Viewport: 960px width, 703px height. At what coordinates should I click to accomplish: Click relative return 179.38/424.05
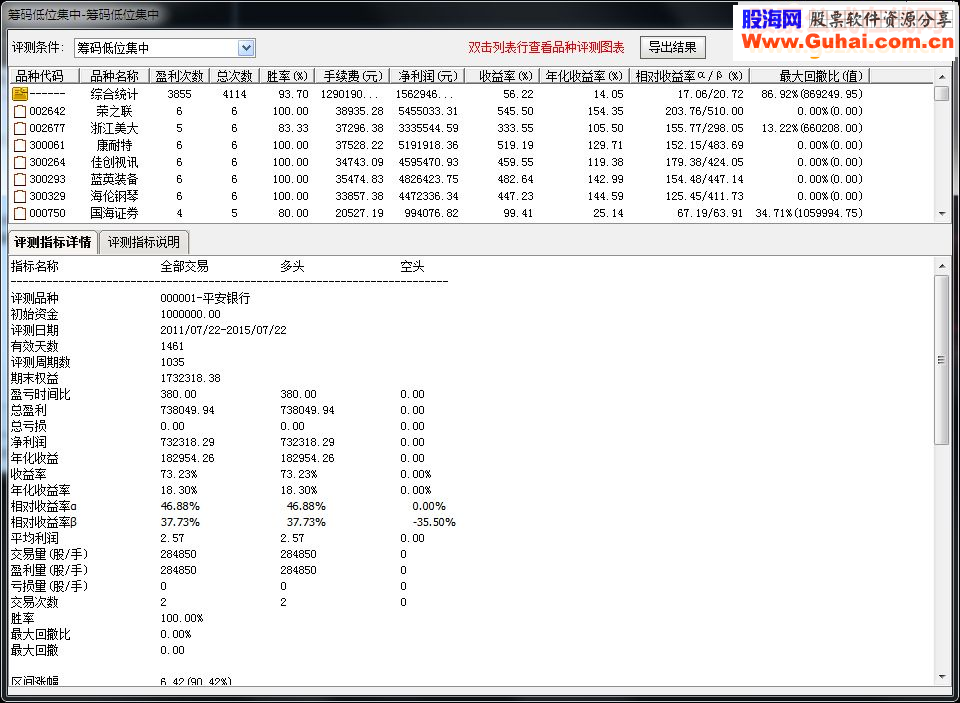point(704,162)
